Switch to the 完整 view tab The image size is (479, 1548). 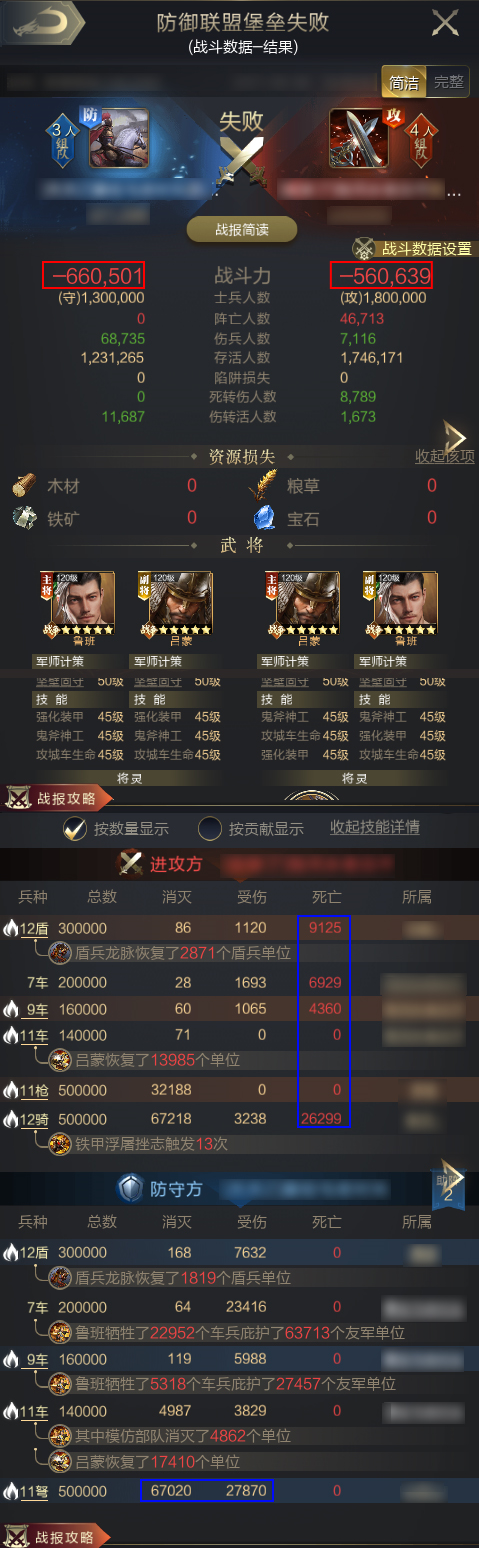pos(449,82)
